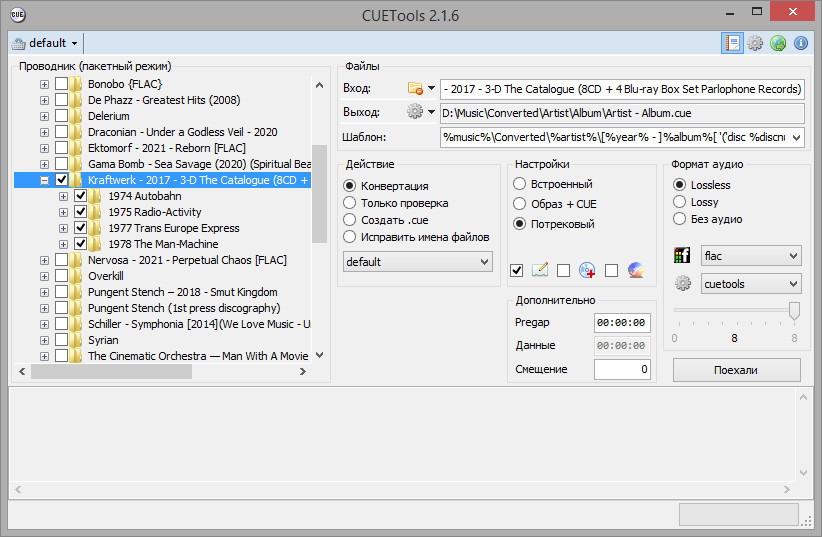822x537 pixels.
Task: Select Lossy audio format
Action: pos(679,202)
